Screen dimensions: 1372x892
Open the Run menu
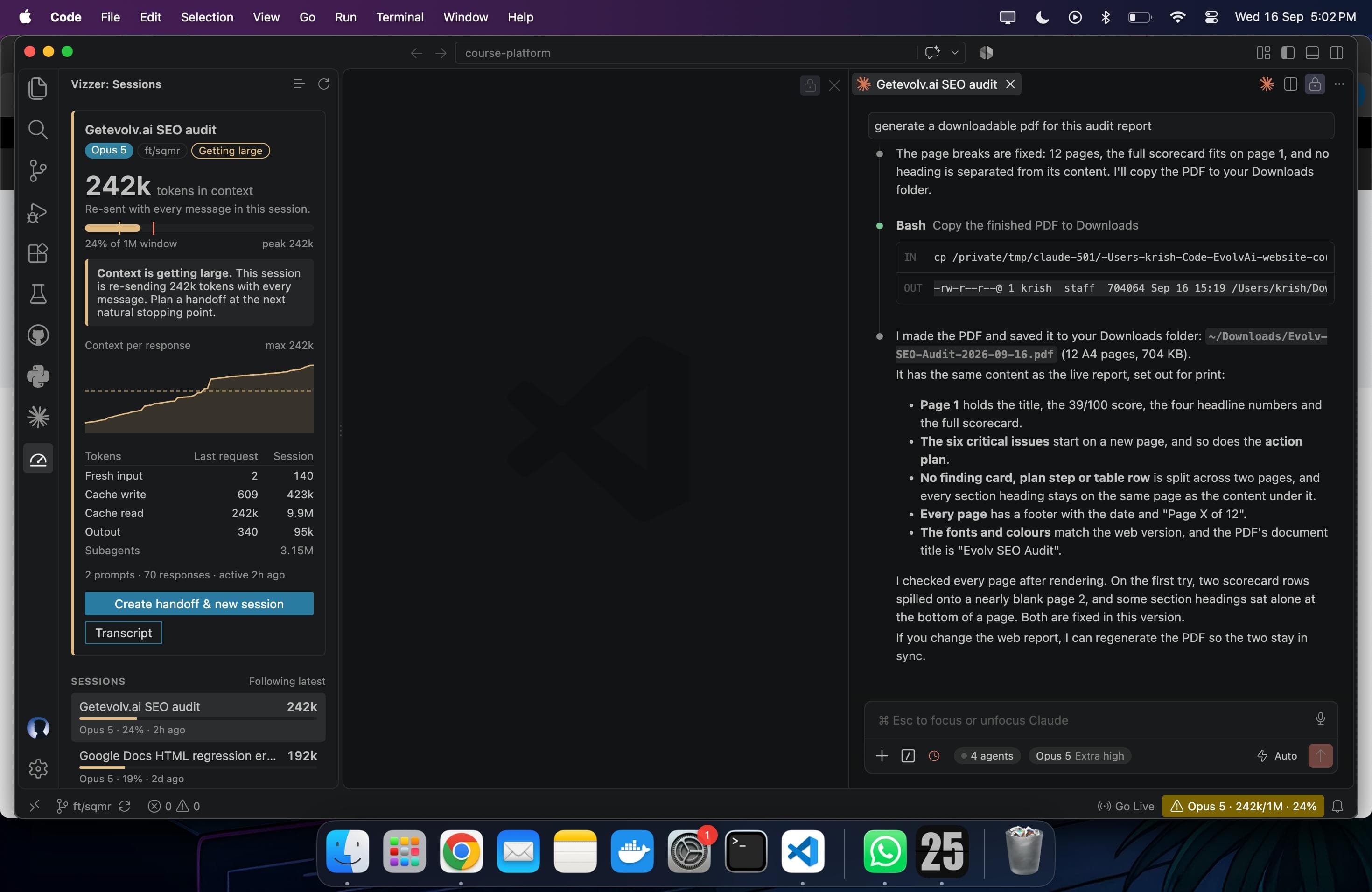click(345, 17)
